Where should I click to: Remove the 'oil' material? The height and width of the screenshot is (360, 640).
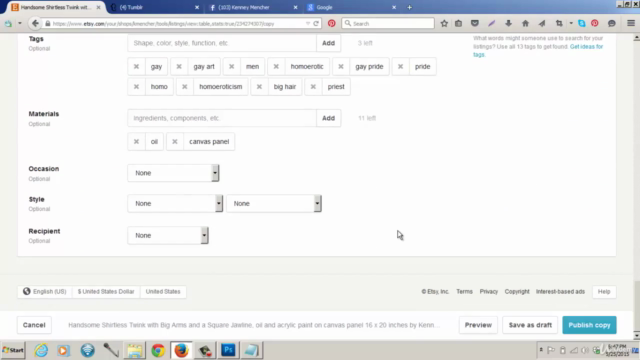pyautogui.click(x=136, y=142)
